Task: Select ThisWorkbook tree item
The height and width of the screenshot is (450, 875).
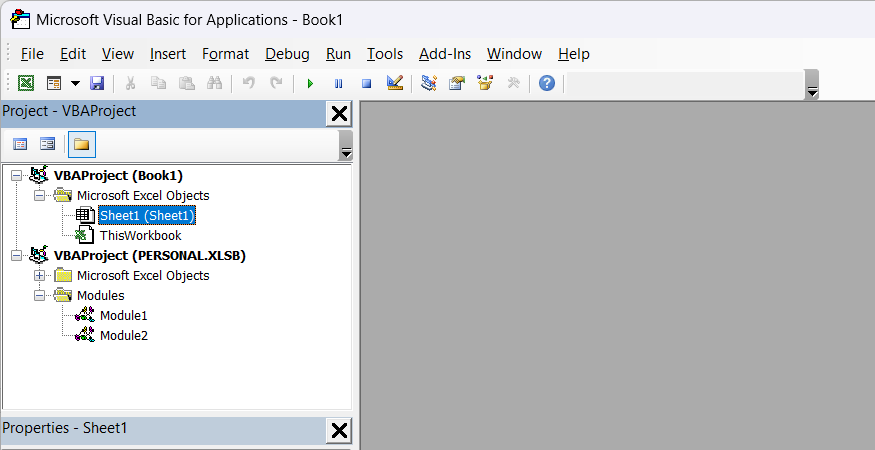Action: (141, 236)
